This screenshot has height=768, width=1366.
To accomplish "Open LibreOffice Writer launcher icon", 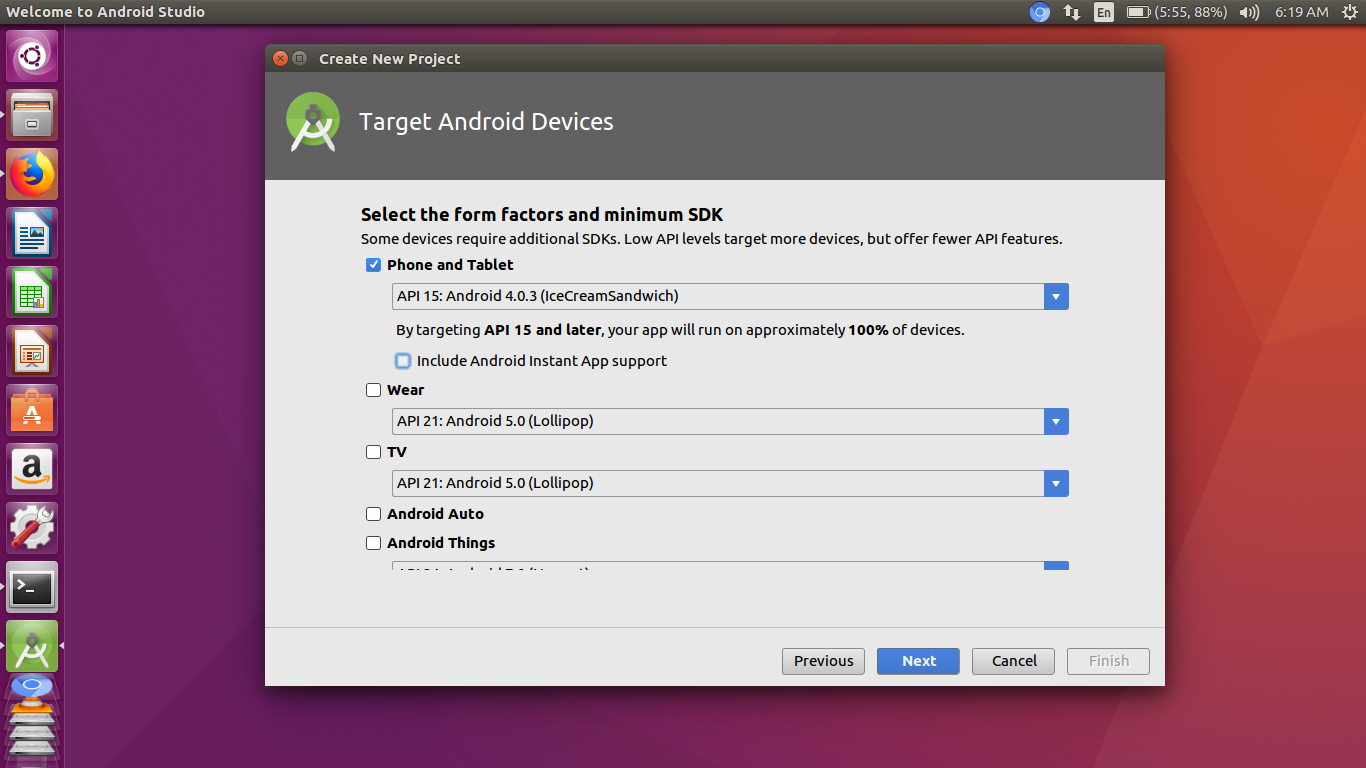I will [x=32, y=233].
